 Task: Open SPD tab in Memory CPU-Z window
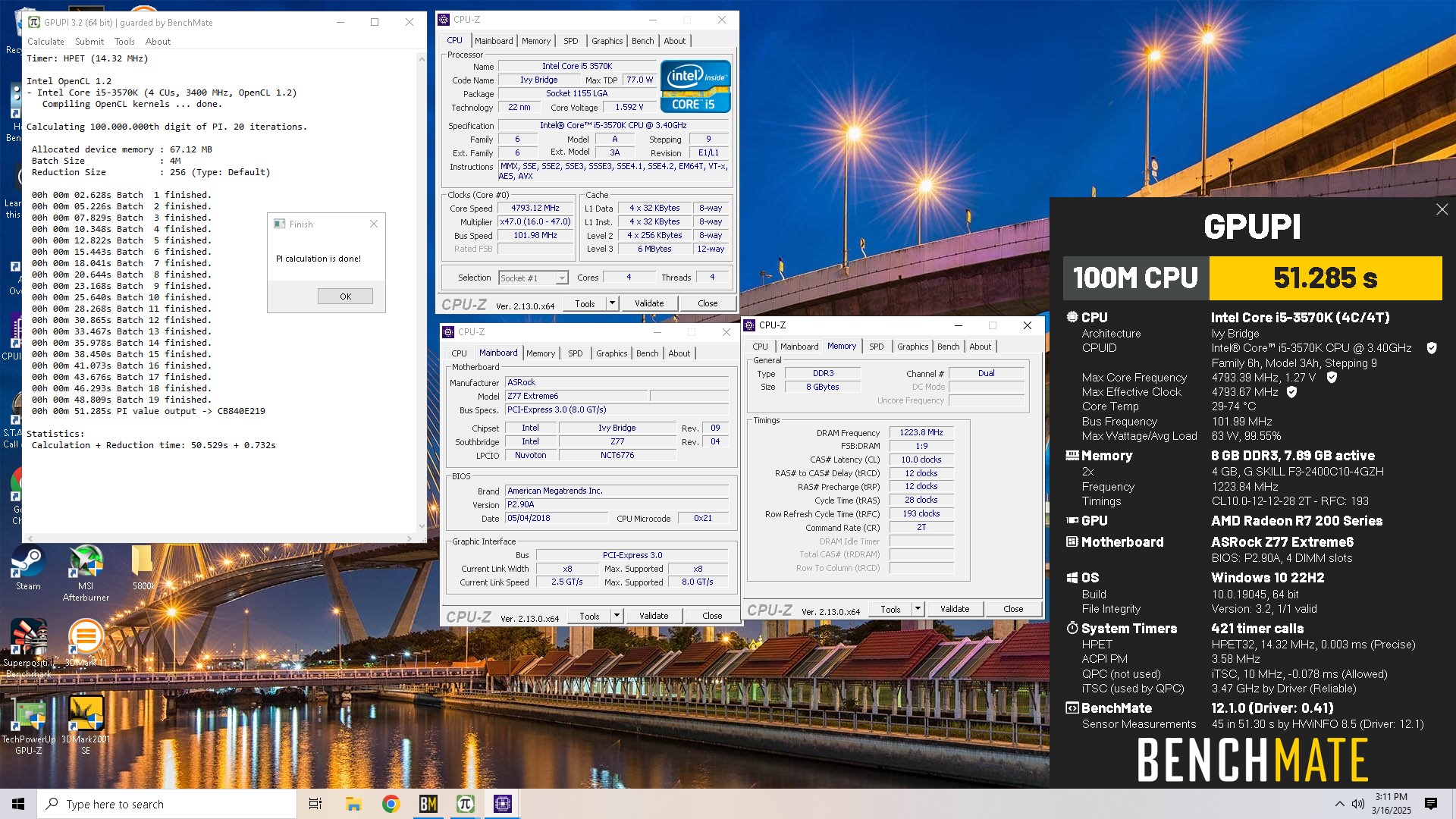(876, 347)
